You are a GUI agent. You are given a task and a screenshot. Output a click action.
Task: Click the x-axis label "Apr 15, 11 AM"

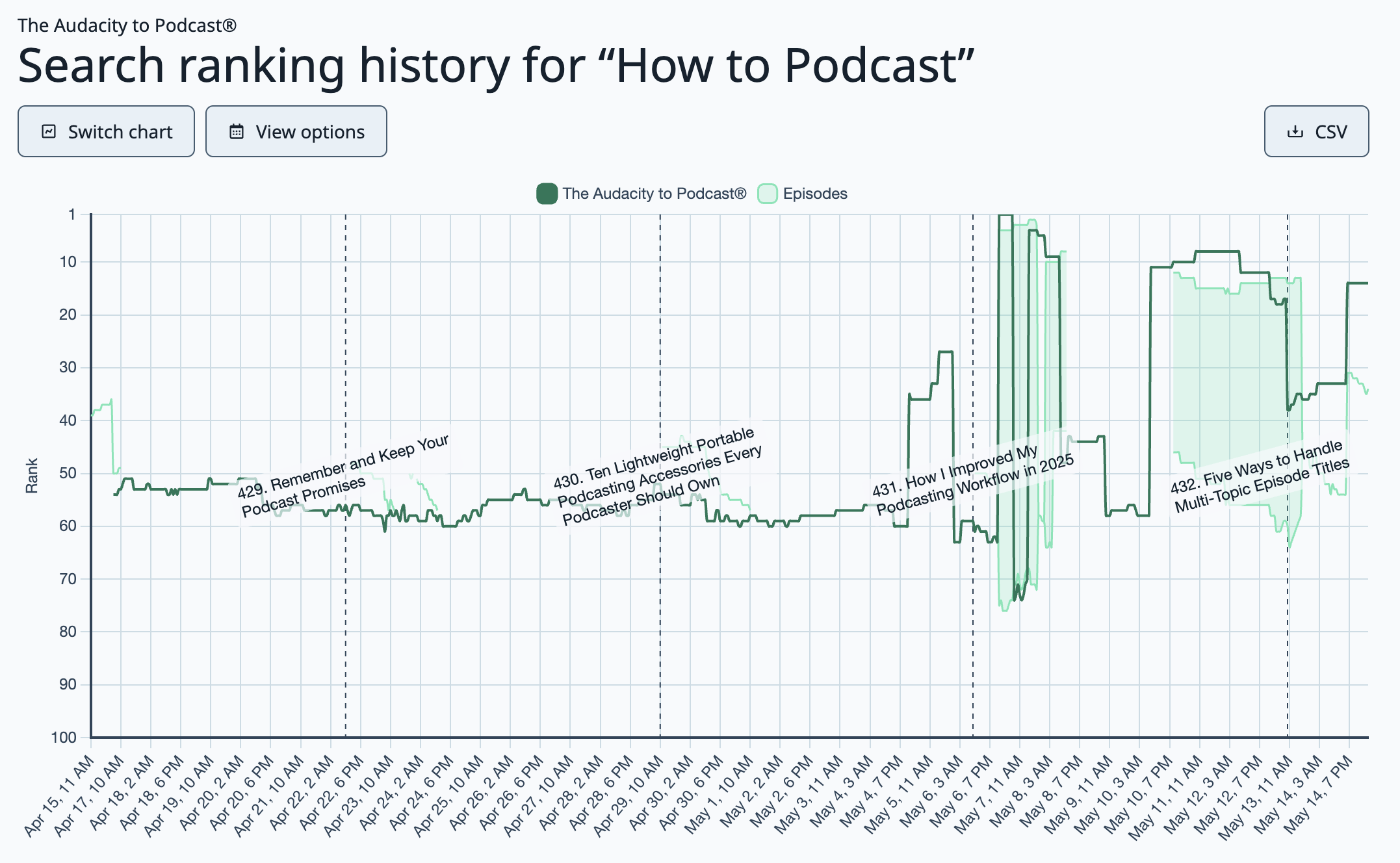point(59,795)
